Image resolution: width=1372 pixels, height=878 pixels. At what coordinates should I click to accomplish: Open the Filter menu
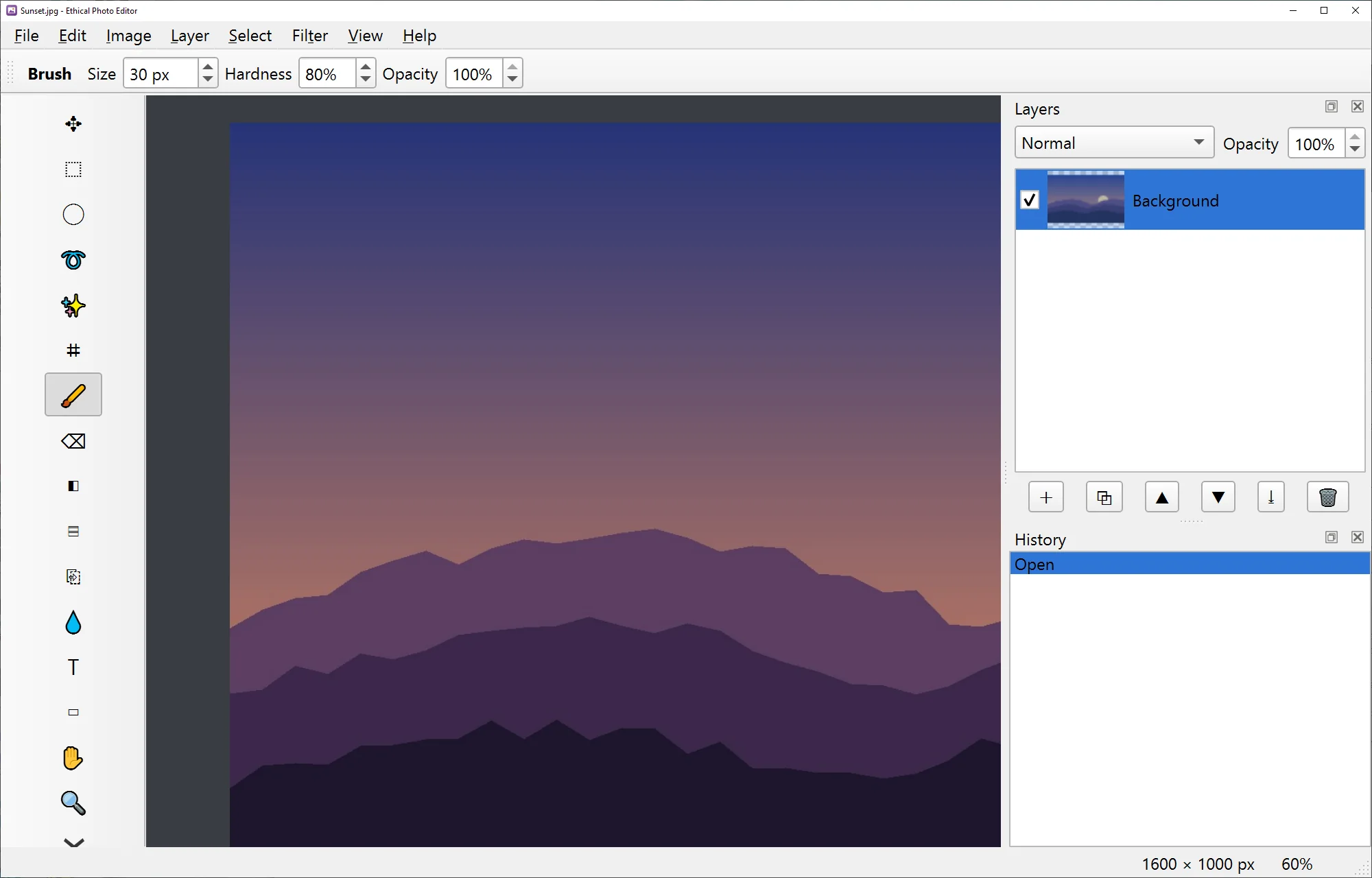point(310,36)
